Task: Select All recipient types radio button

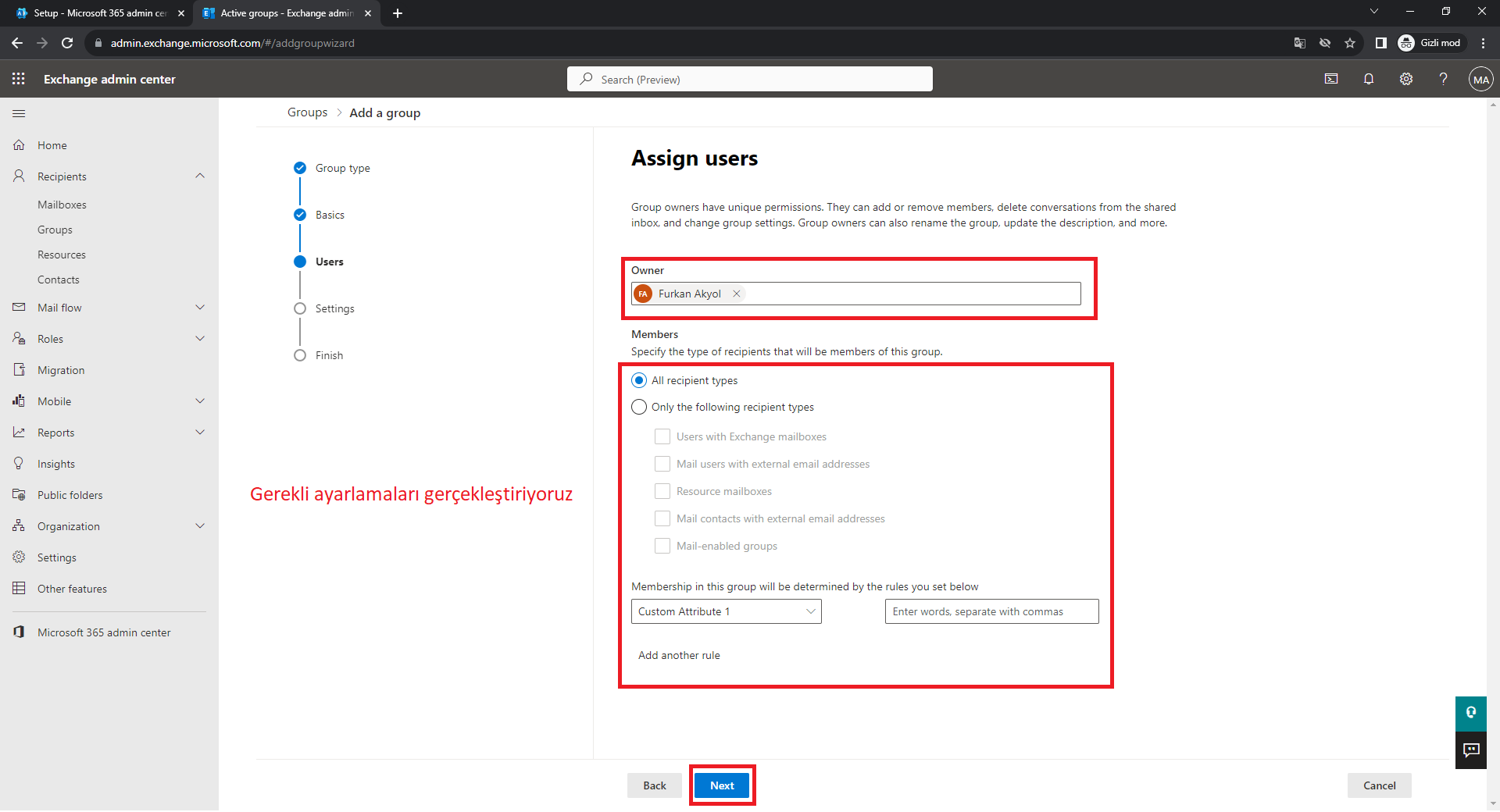Action: [639, 381]
